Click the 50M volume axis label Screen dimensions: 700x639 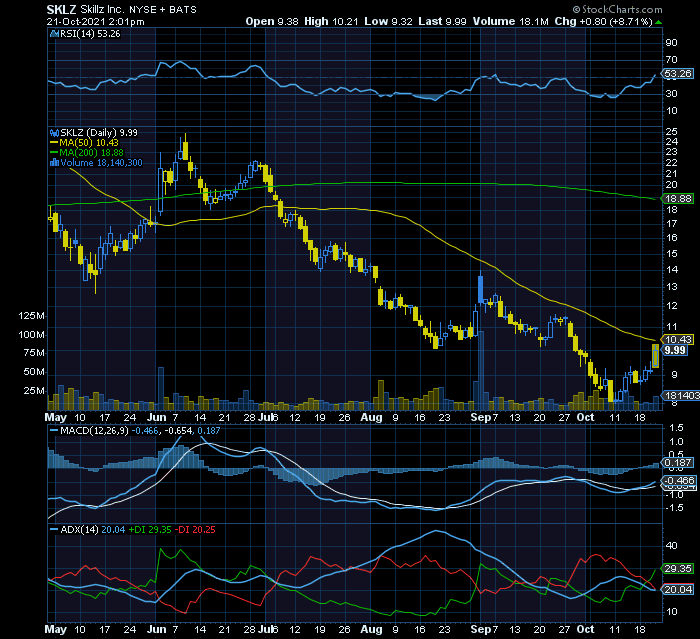pos(34,372)
